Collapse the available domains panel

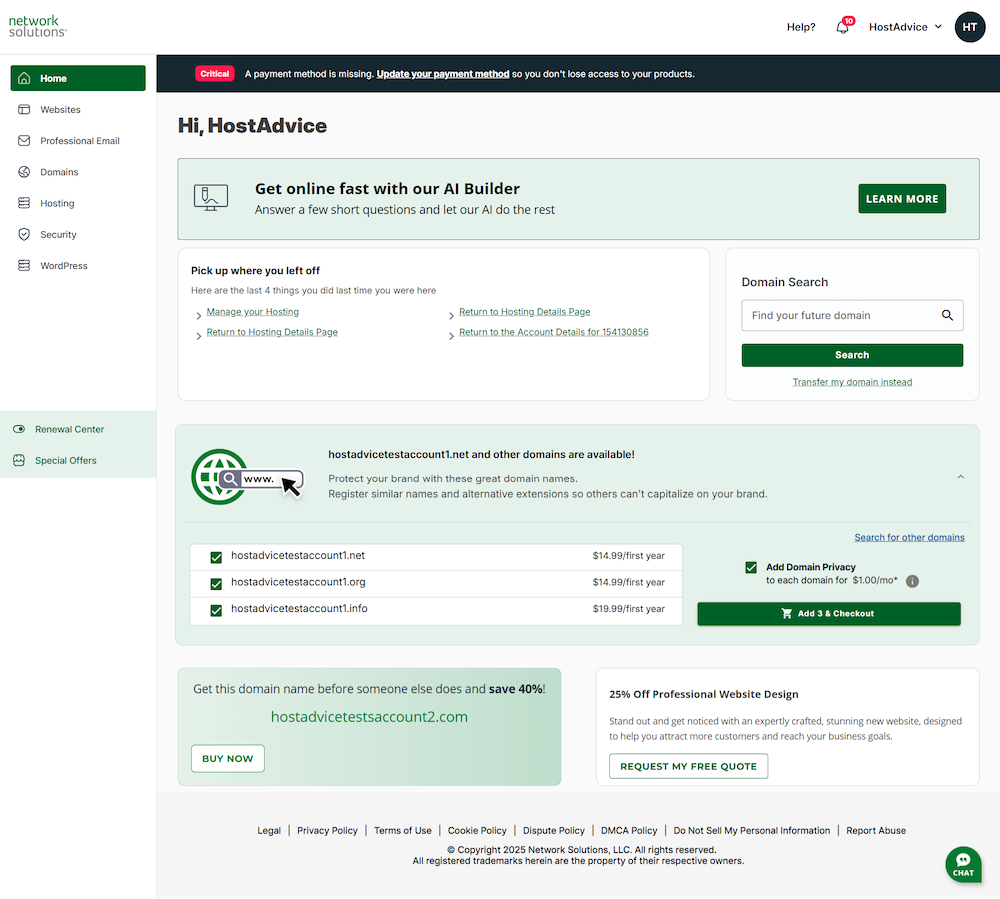coord(960,477)
